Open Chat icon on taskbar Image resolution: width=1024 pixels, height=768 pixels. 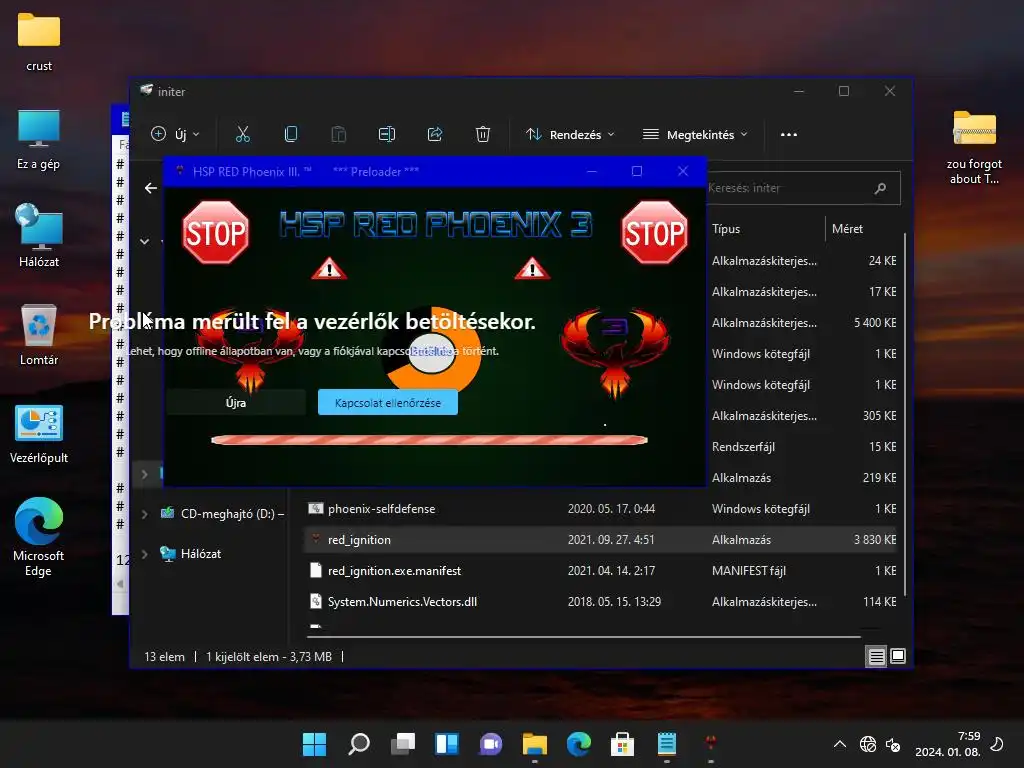491,744
